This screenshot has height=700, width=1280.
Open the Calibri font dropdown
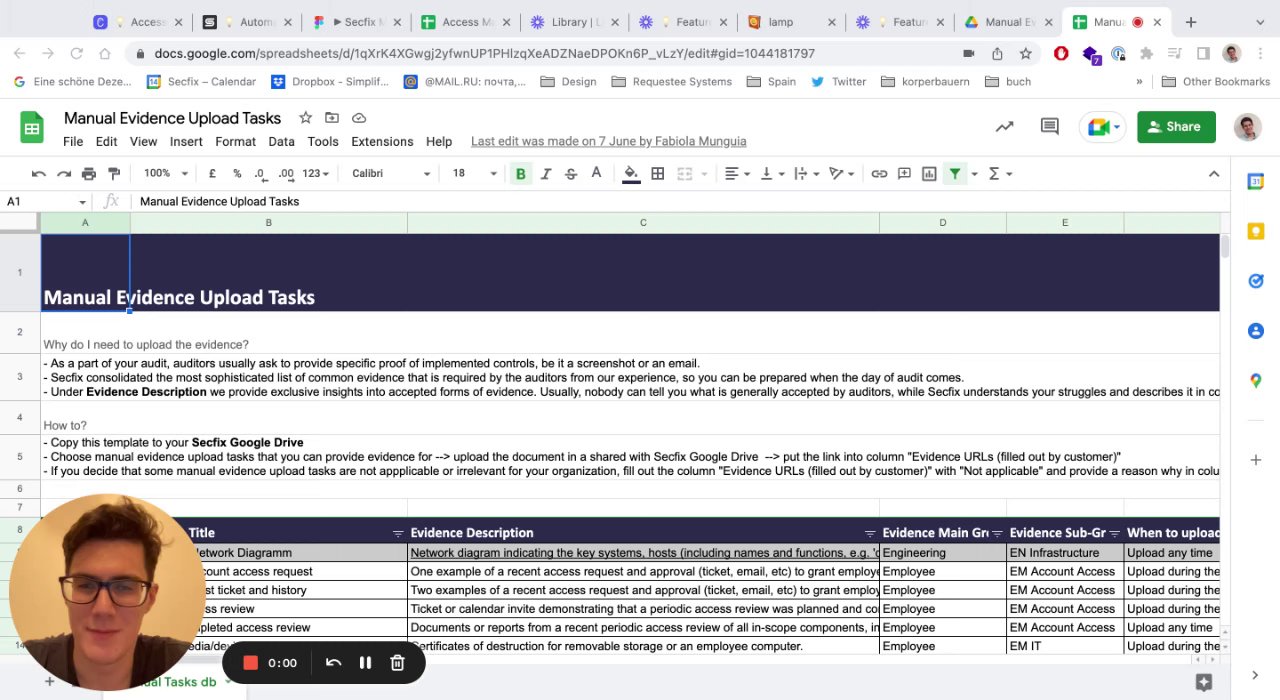pyautogui.click(x=390, y=174)
